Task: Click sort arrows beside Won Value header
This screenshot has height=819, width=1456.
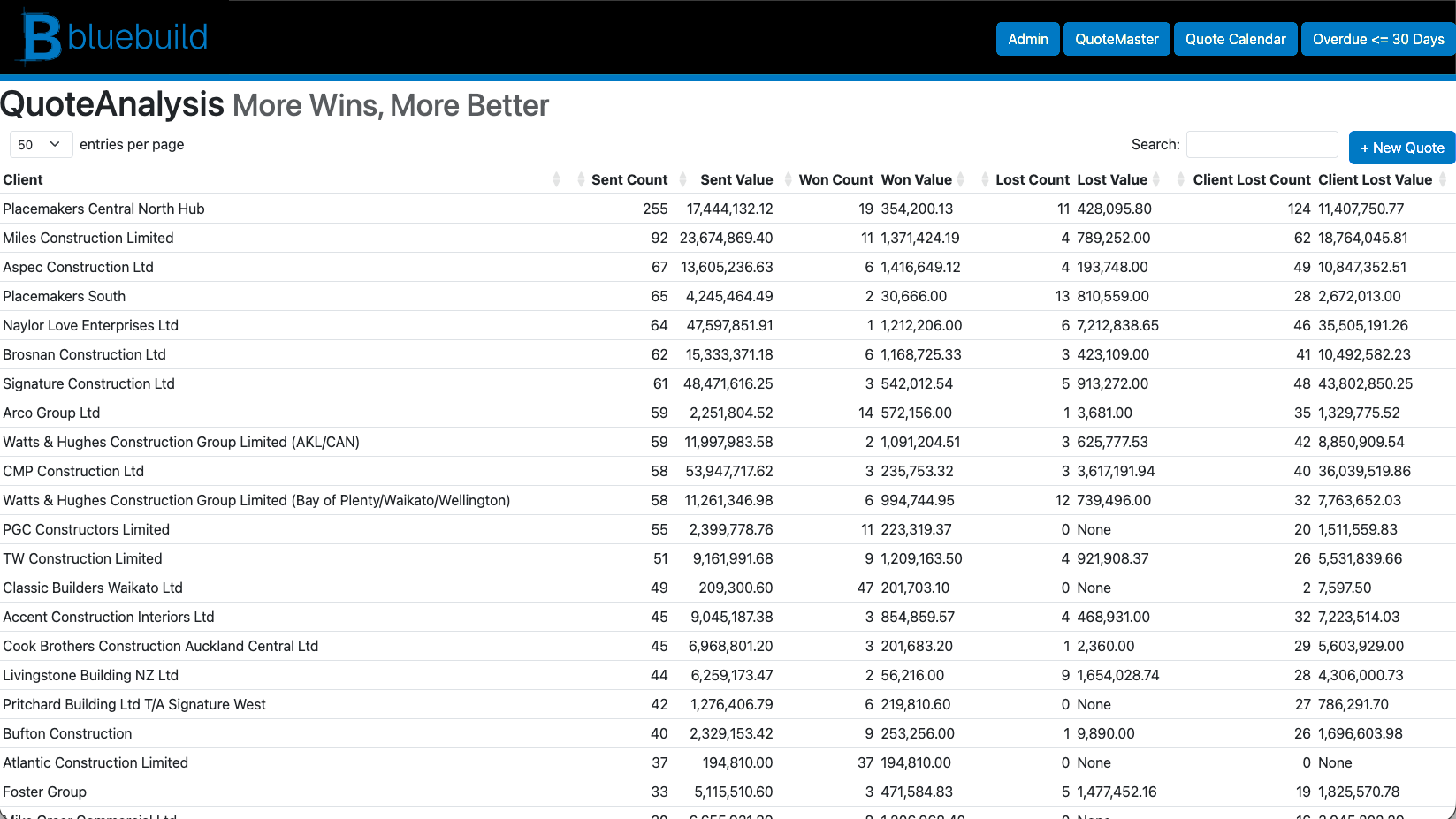Action: 961,179
